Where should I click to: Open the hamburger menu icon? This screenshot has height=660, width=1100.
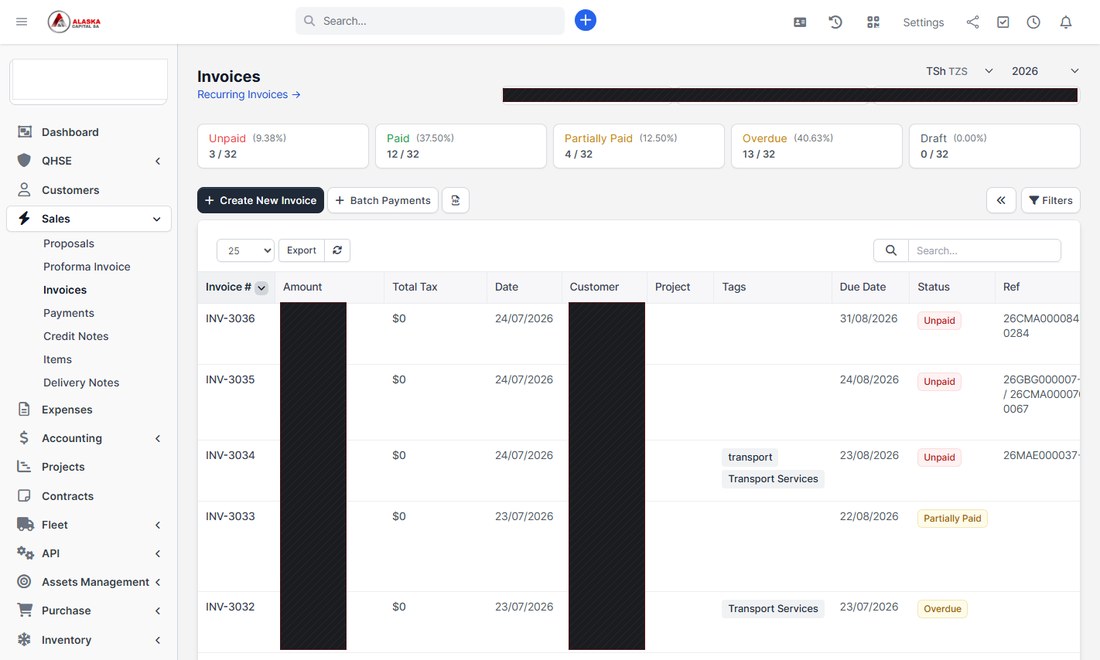coord(22,22)
